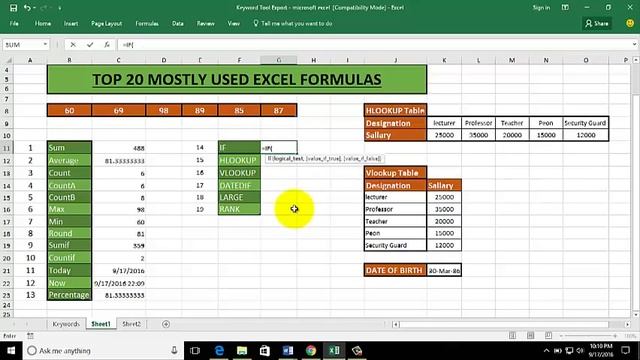
Task: Select the Security Guard cell in Vlookup Table
Action: coord(395,245)
